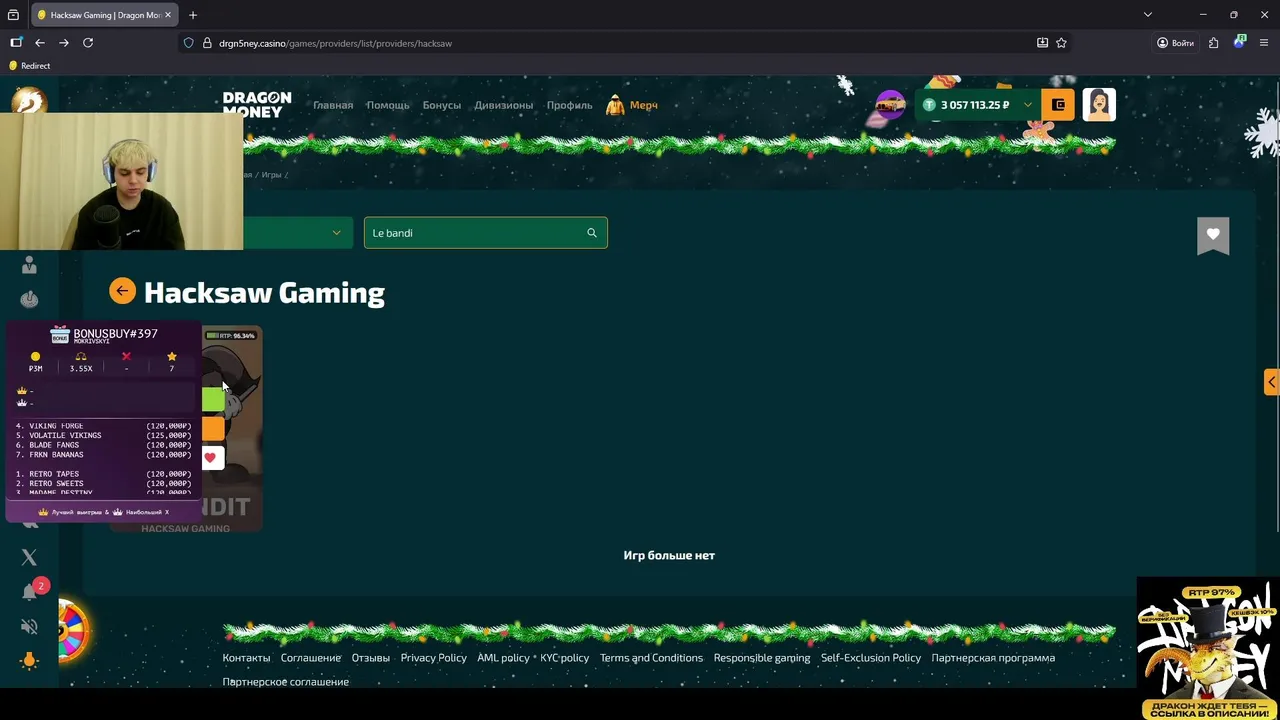The height and width of the screenshot is (720, 1280).
Task: Open the Партнерская программа footer link
Action: click(x=993, y=658)
